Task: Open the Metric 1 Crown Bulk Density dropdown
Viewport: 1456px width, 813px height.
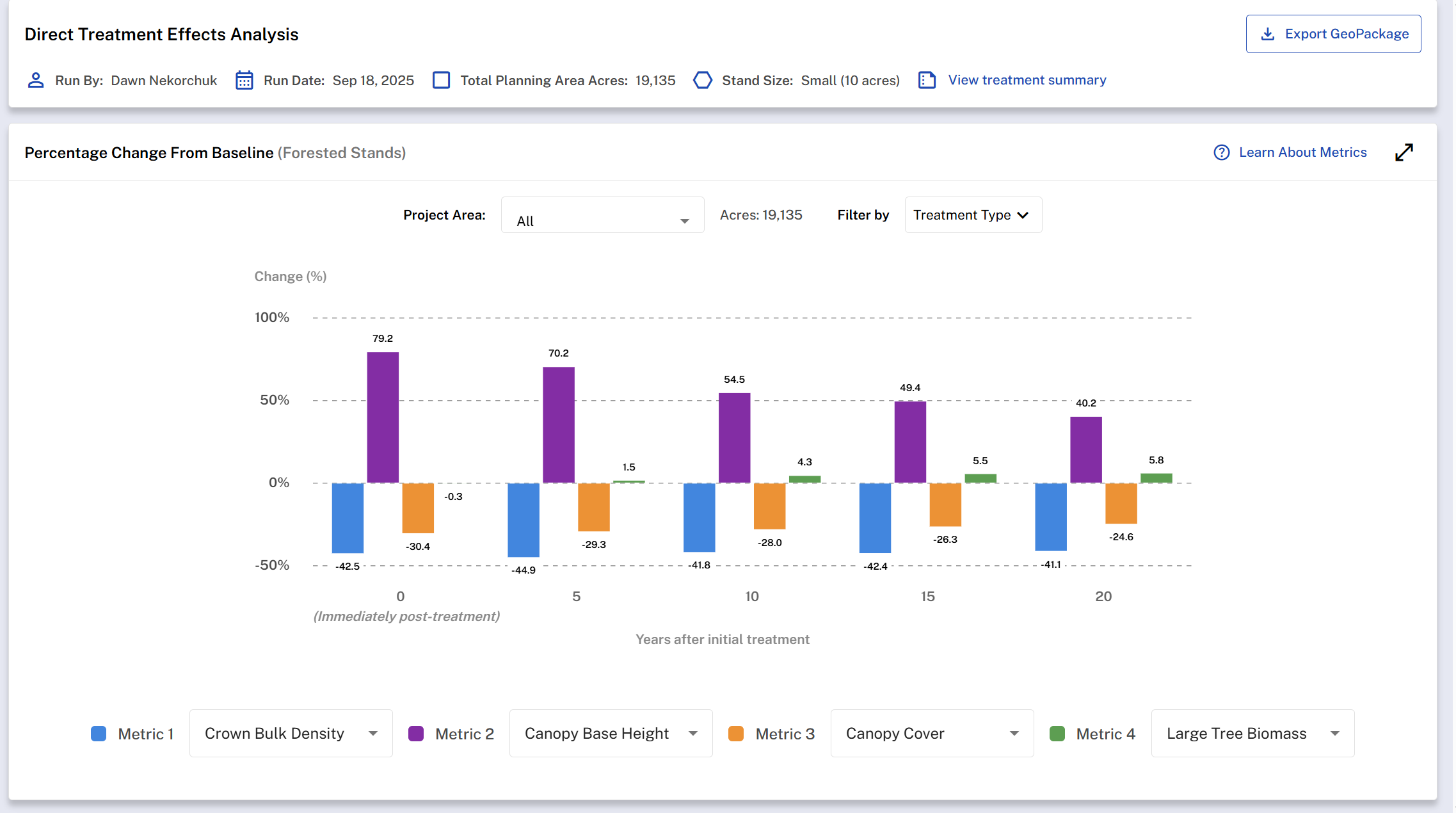Action: tap(291, 734)
